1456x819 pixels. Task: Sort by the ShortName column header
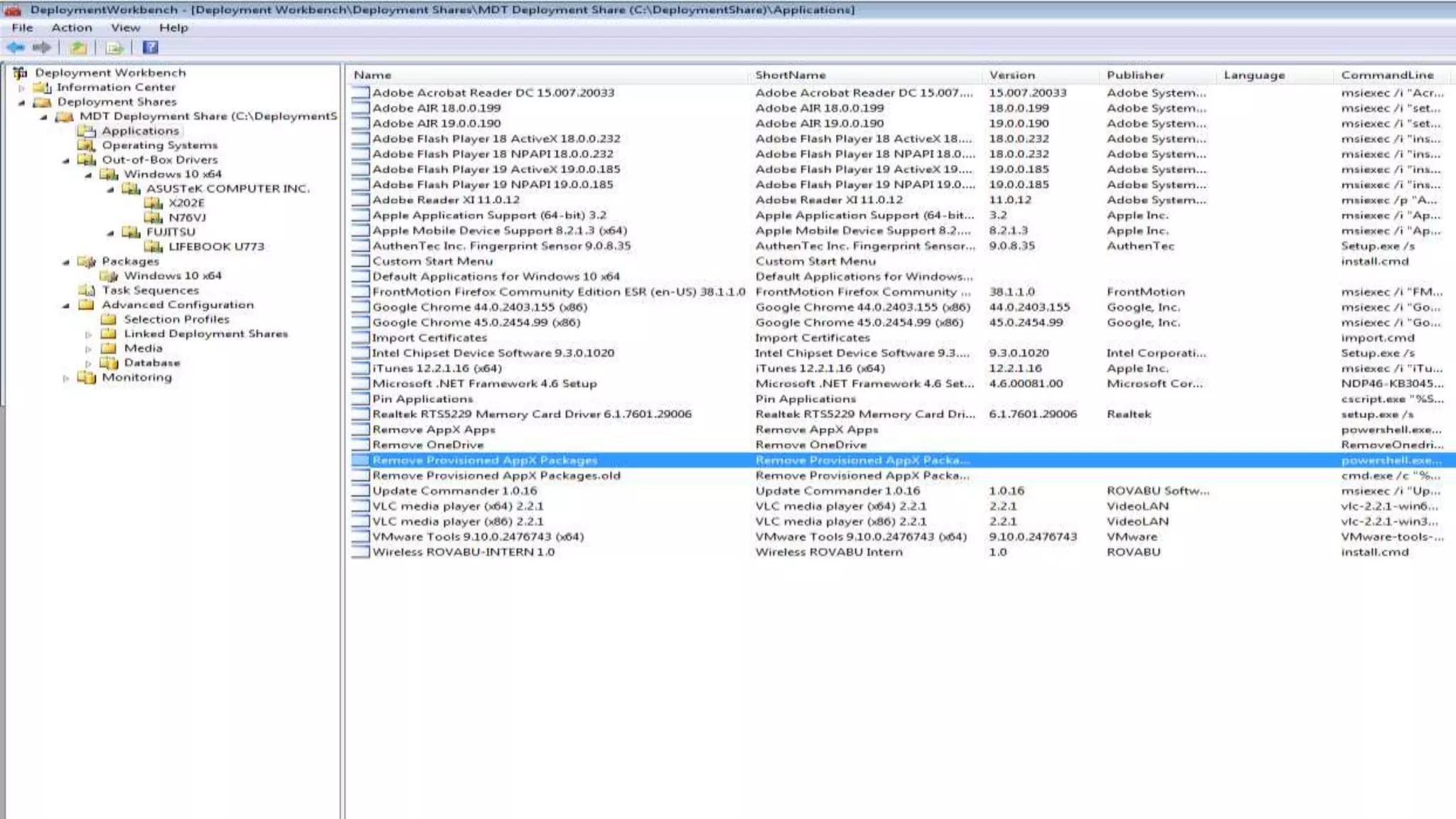click(x=866, y=75)
